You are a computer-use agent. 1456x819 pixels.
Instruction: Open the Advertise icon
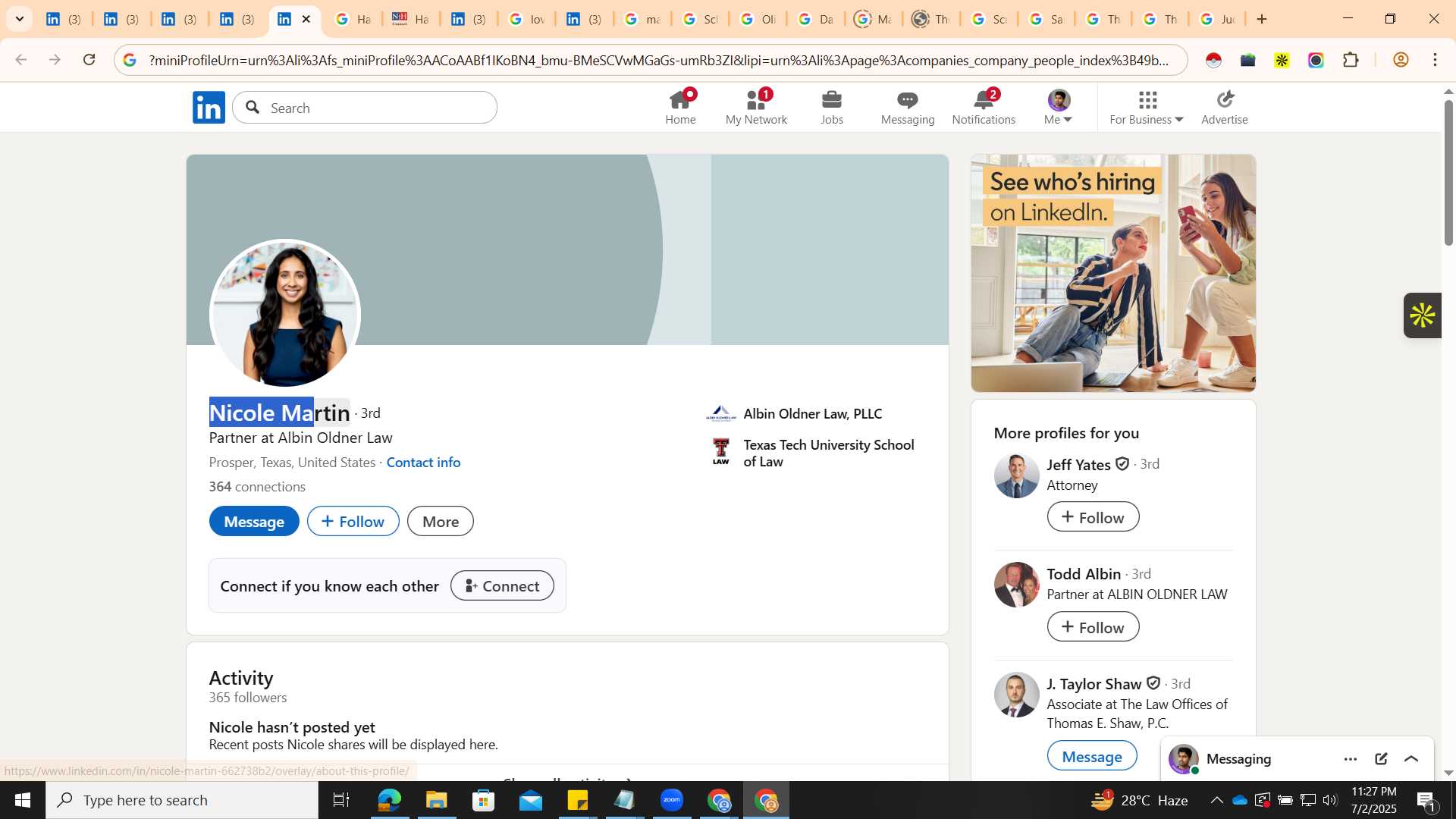(x=1224, y=107)
